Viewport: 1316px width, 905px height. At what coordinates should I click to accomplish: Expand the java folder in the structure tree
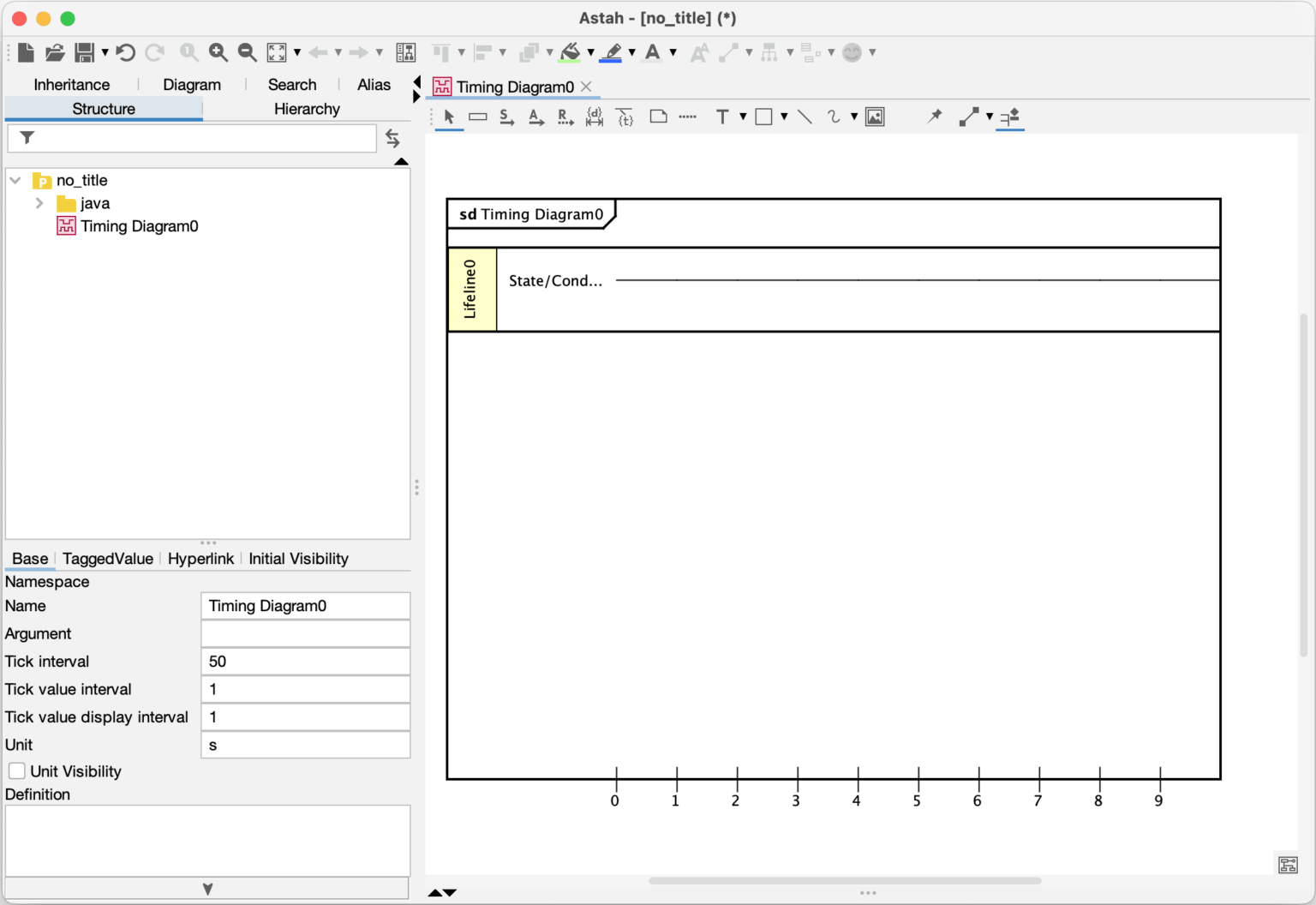click(39, 203)
